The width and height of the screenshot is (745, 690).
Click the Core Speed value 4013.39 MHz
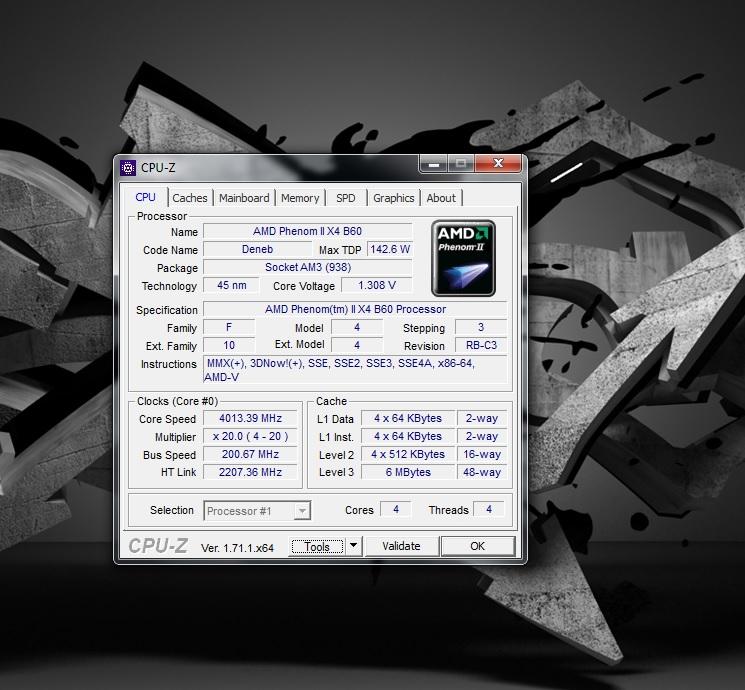(x=250, y=418)
